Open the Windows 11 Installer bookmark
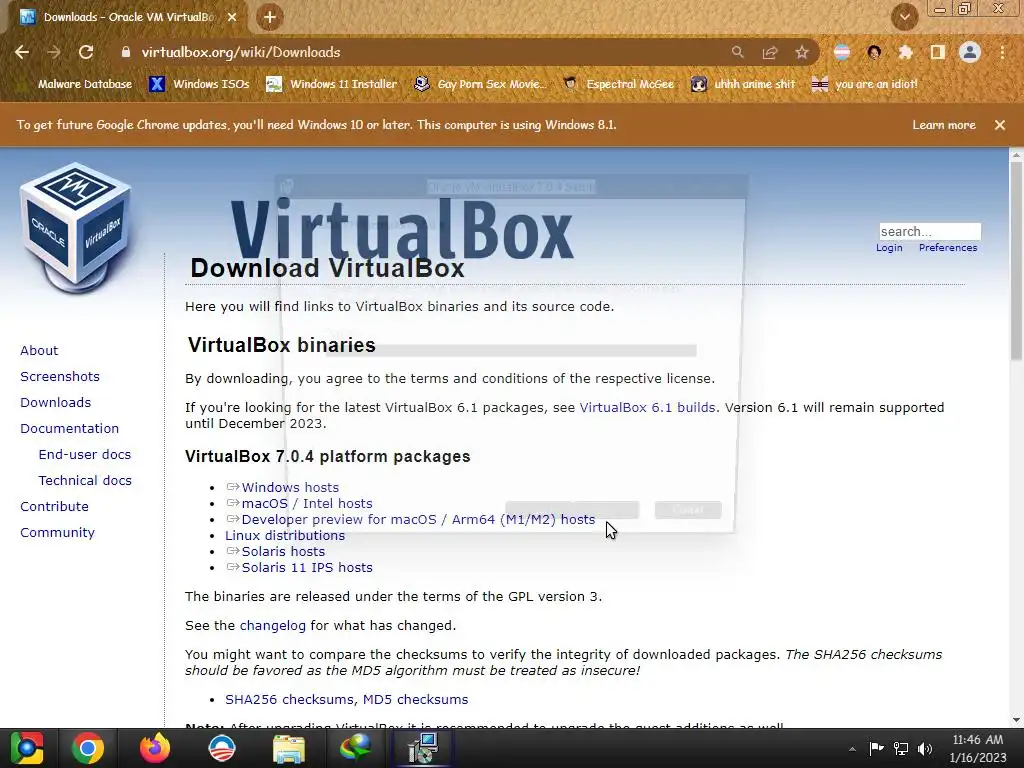This screenshot has width=1024, height=768. (x=332, y=84)
